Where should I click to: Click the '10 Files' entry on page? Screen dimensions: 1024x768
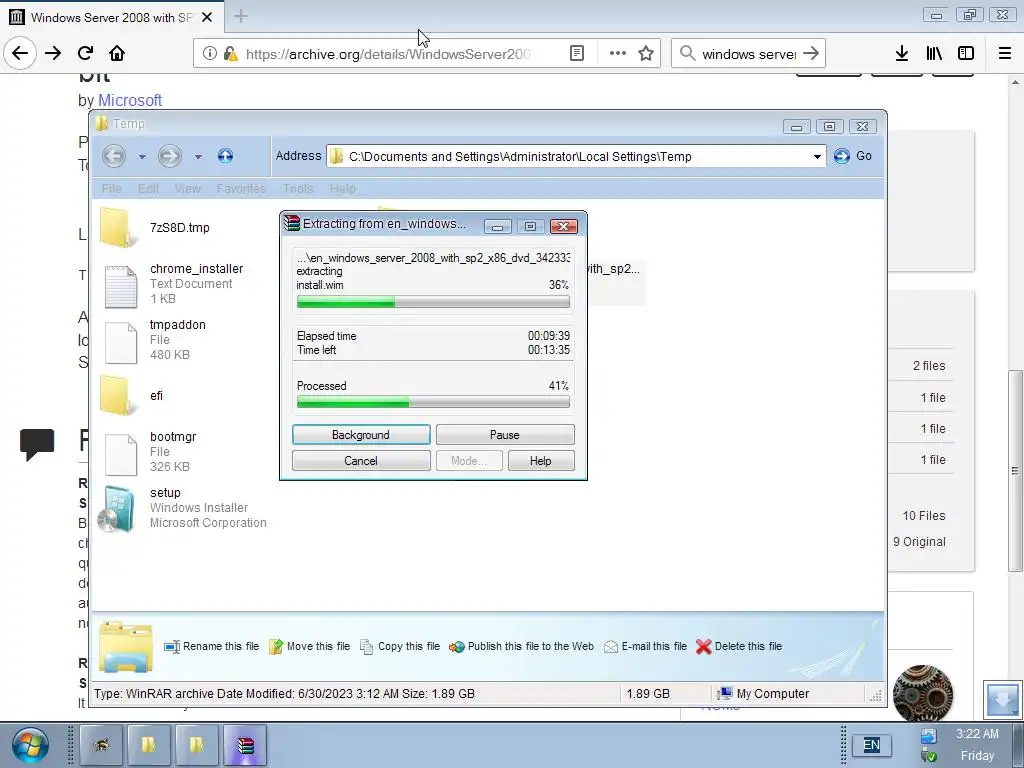923,516
